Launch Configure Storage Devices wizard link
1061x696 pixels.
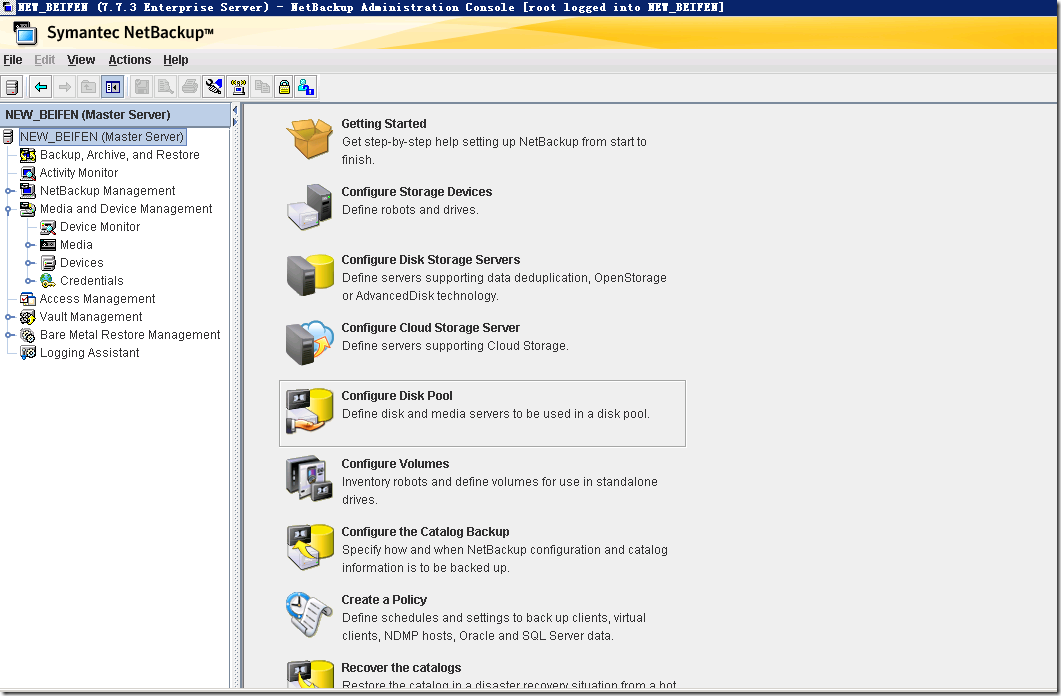(417, 192)
